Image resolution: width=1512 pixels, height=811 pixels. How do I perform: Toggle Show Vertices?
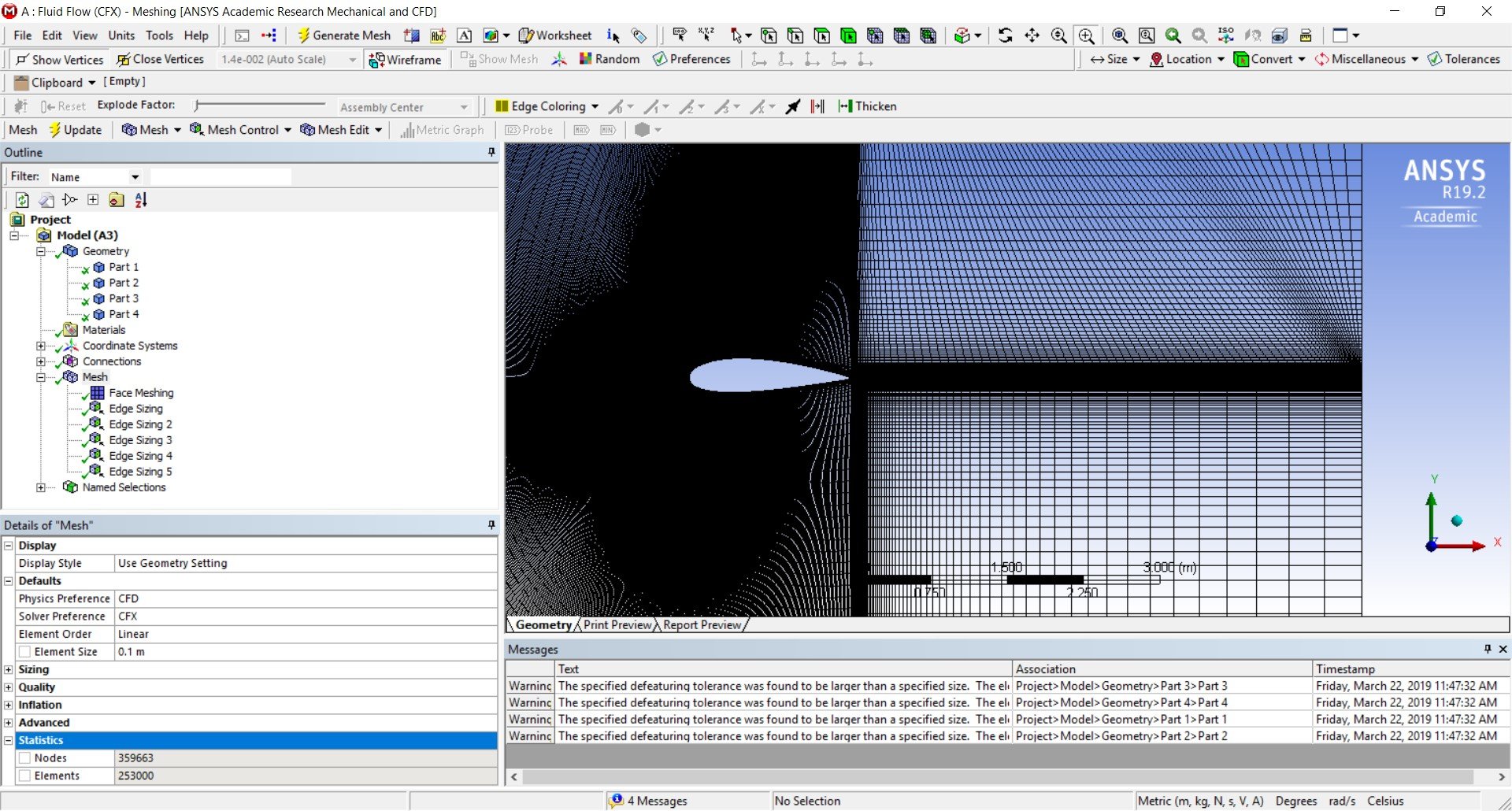point(59,59)
